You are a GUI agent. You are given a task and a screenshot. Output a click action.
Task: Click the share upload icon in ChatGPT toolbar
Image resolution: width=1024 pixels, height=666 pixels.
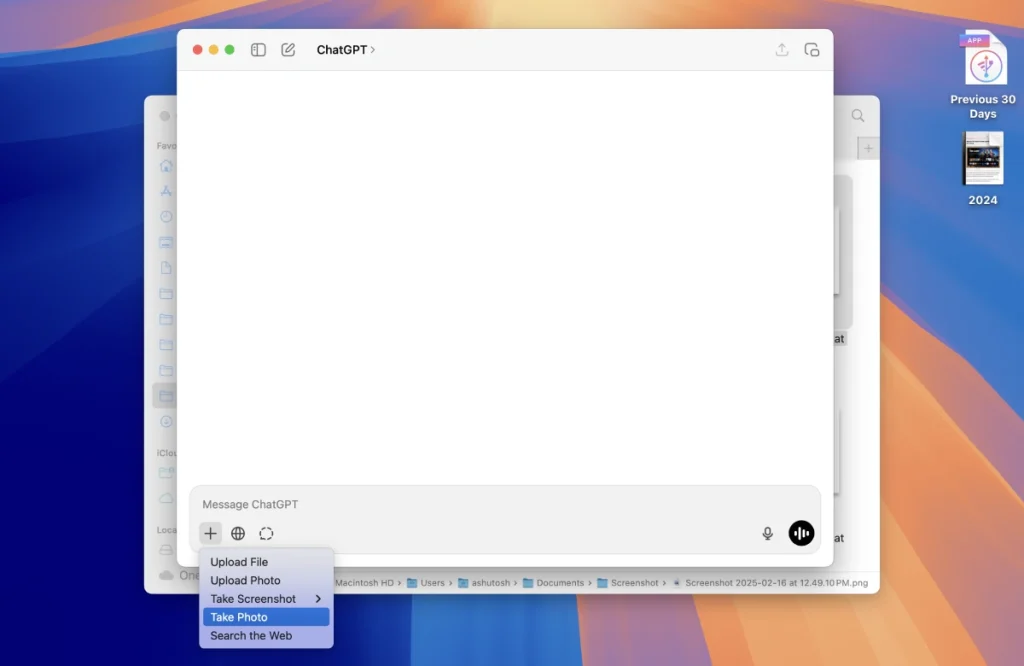point(782,50)
